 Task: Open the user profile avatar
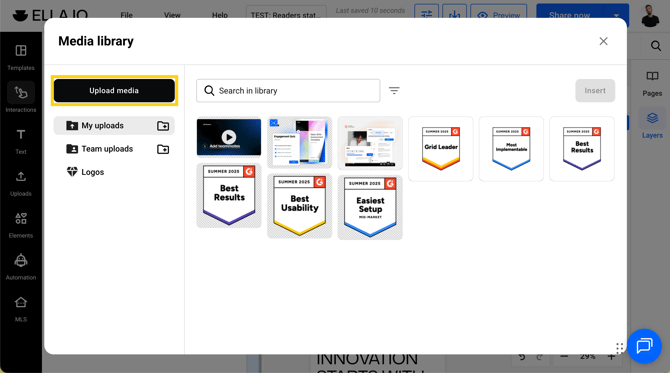(x=650, y=15)
